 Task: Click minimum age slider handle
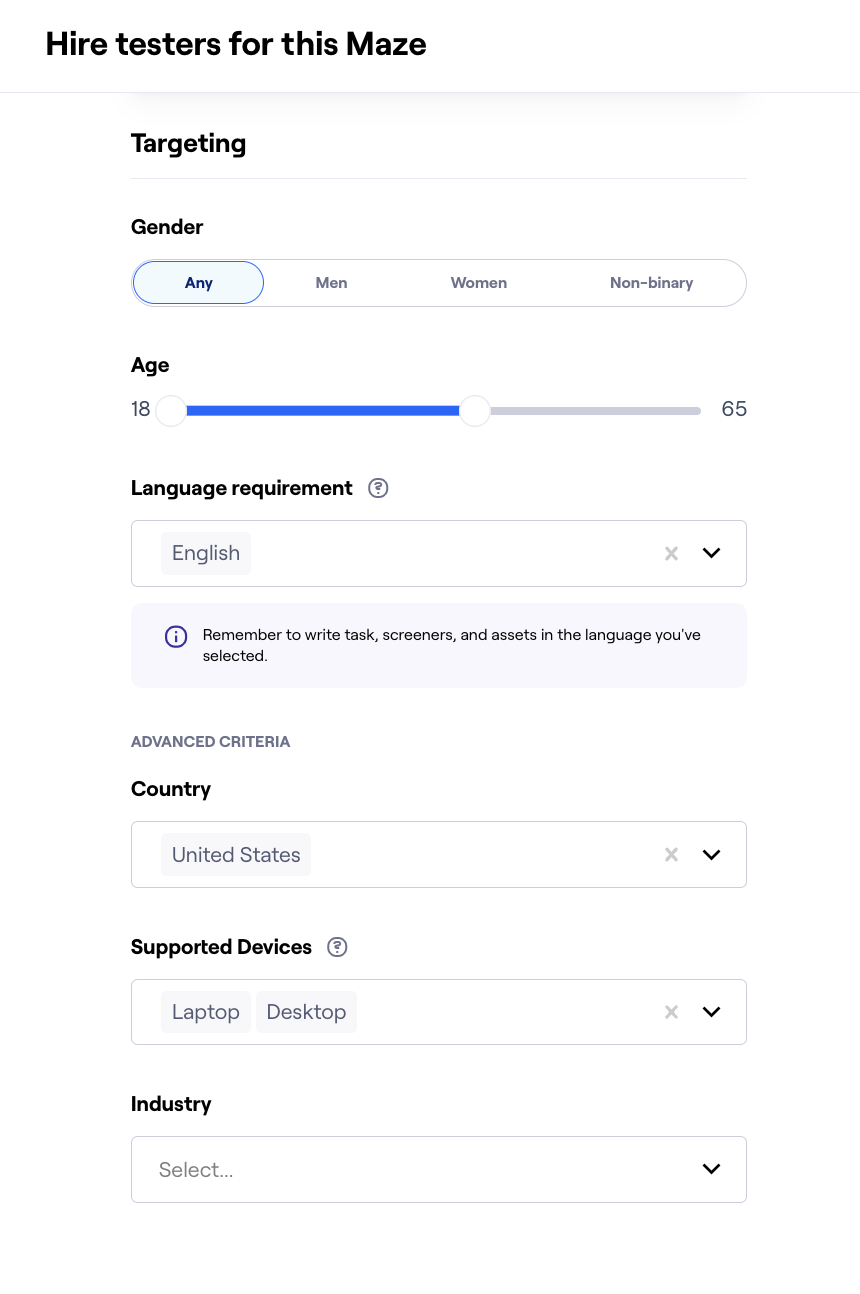coord(172,410)
